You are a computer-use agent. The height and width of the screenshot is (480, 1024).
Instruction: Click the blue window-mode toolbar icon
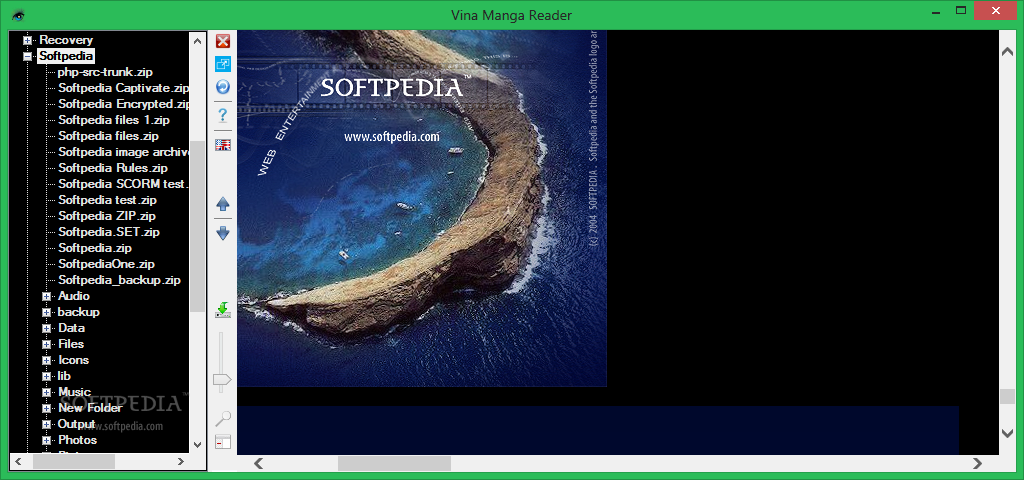(x=223, y=64)
